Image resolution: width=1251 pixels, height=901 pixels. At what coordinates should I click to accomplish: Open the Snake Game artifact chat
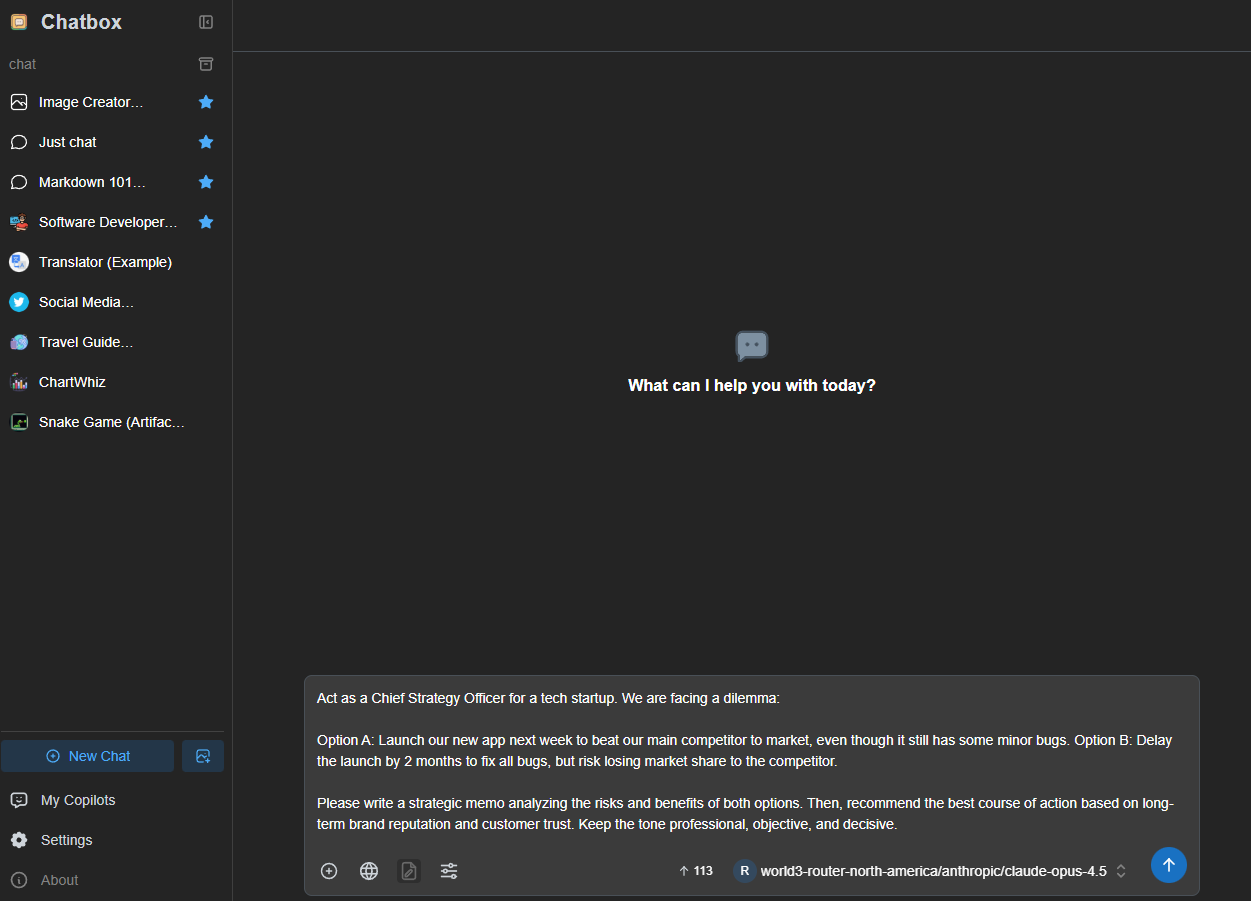pos(111,422)
